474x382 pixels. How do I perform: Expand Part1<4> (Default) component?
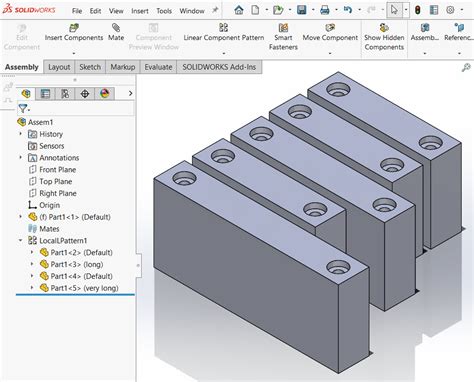pos(32,276)
